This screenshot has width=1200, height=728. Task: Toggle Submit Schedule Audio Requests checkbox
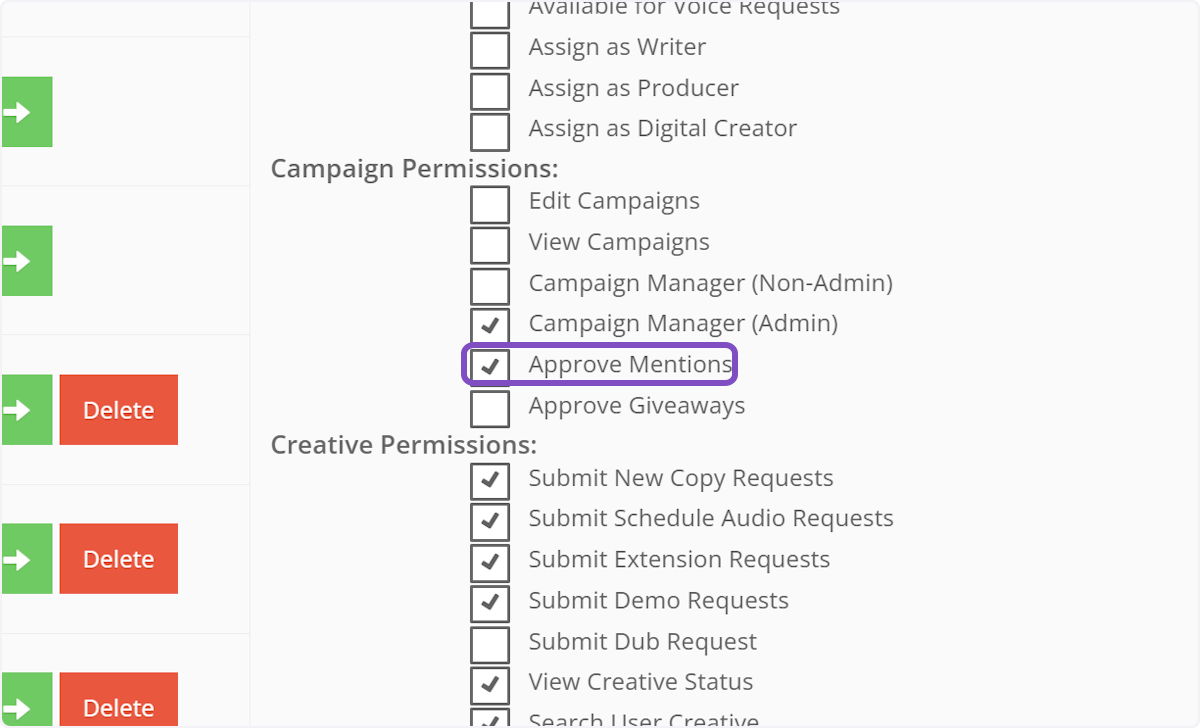point(490,520)
